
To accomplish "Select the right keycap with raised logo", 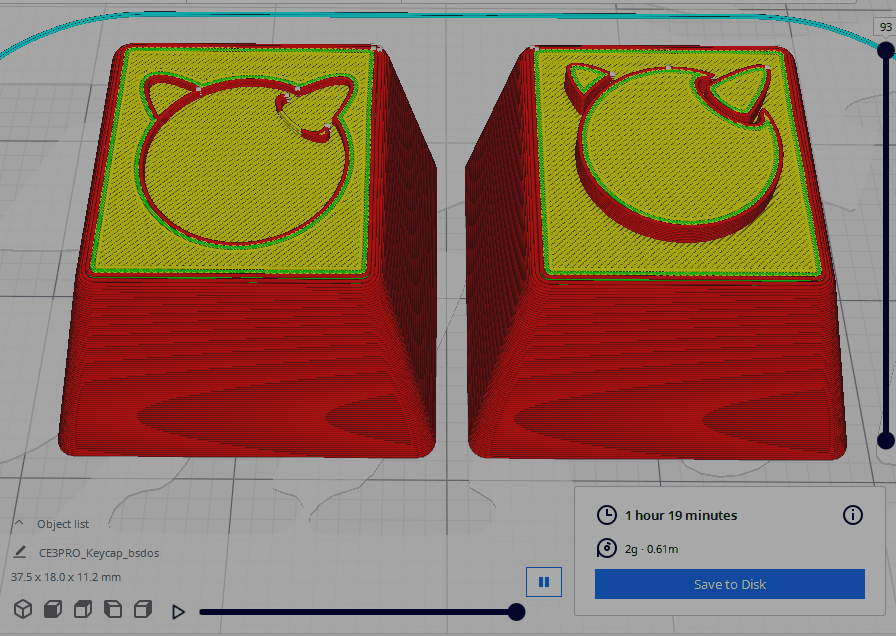I will click(656, 251).
